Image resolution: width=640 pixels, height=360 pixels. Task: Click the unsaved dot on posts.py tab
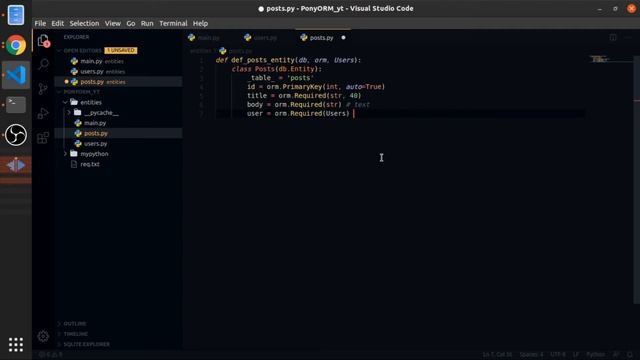(x=343, y=38)
